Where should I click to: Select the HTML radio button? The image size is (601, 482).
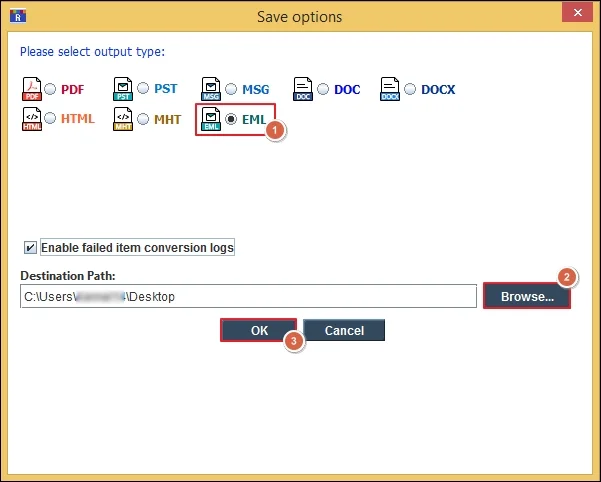50,118
